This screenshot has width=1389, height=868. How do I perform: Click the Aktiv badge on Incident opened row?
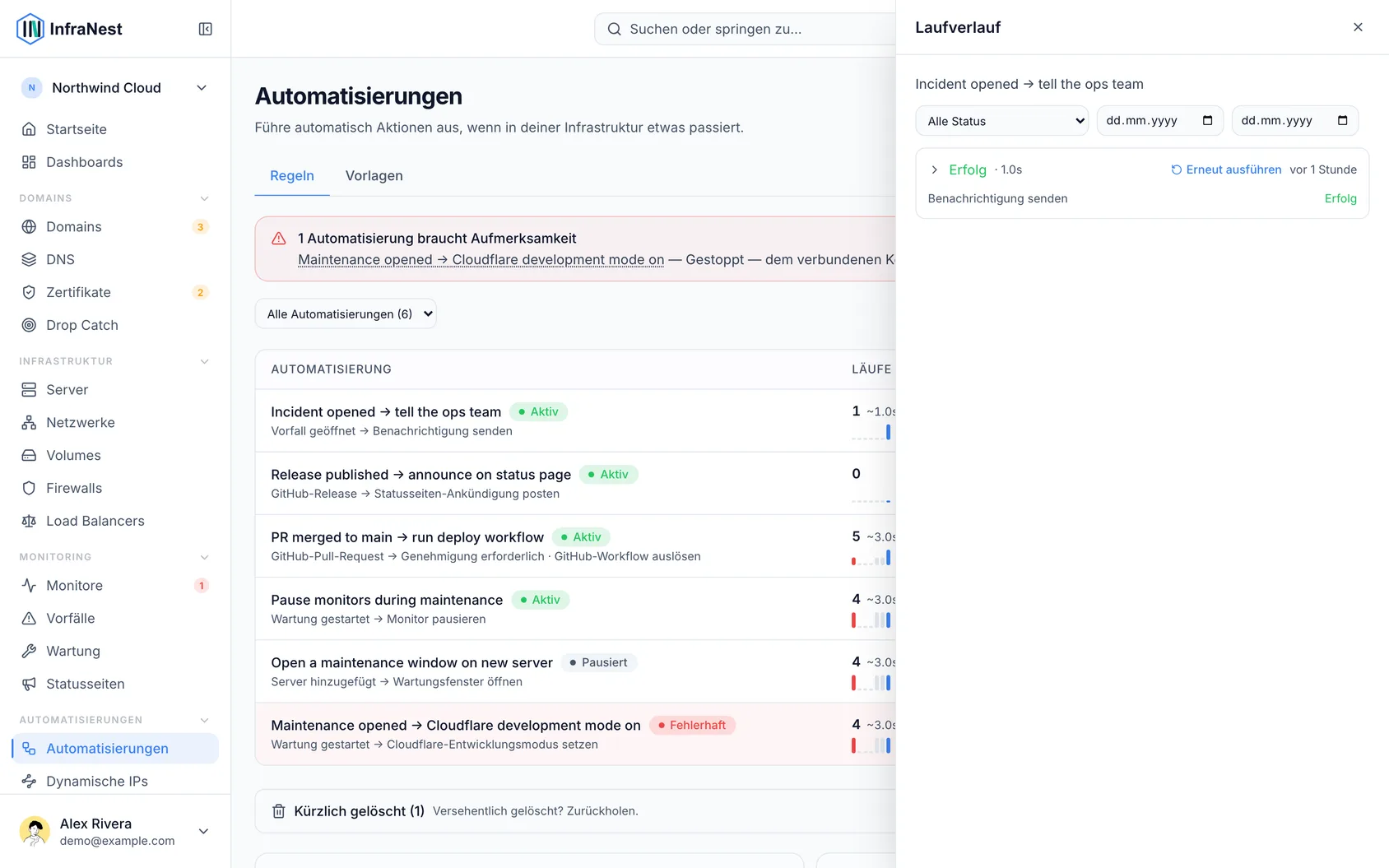539,411
